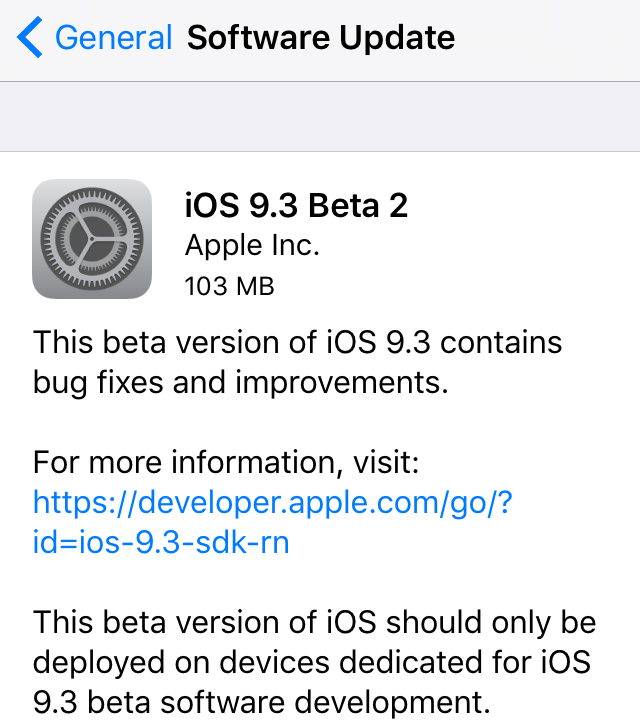Tap the gray band below navigation bar
640x724 pixels.
(x=320, y=116)
